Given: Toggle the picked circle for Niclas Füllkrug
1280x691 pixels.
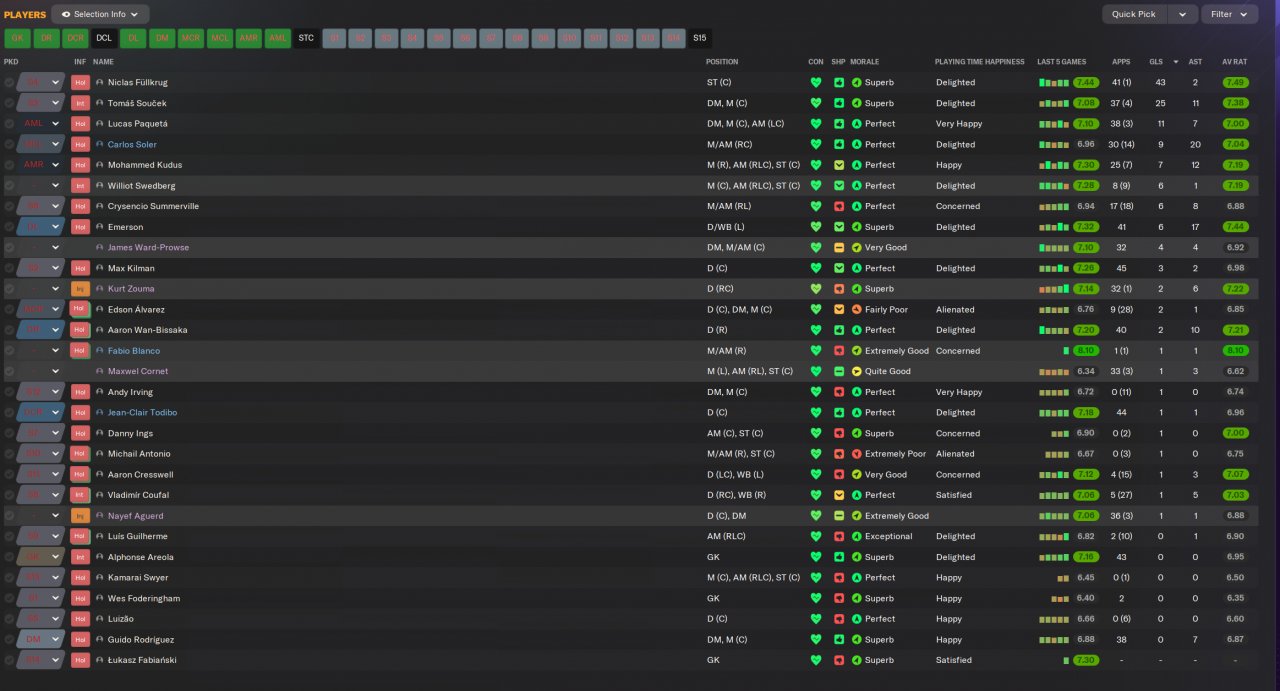Looking at the screenshot, I should (9, 82).
